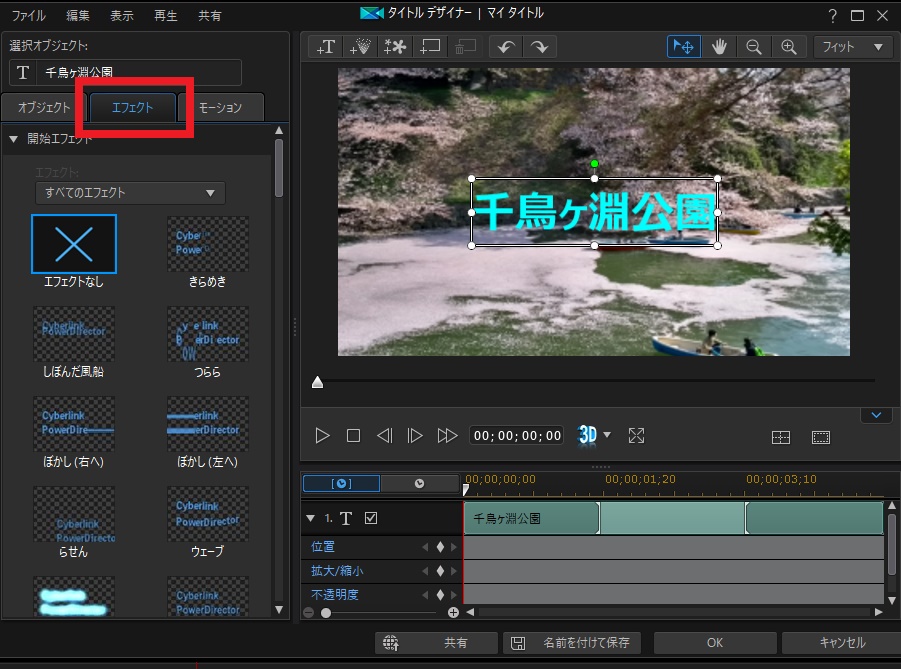Uncheck the title track 1 checkbox
The image size is (901, 669).
click(x=371, y=518)
